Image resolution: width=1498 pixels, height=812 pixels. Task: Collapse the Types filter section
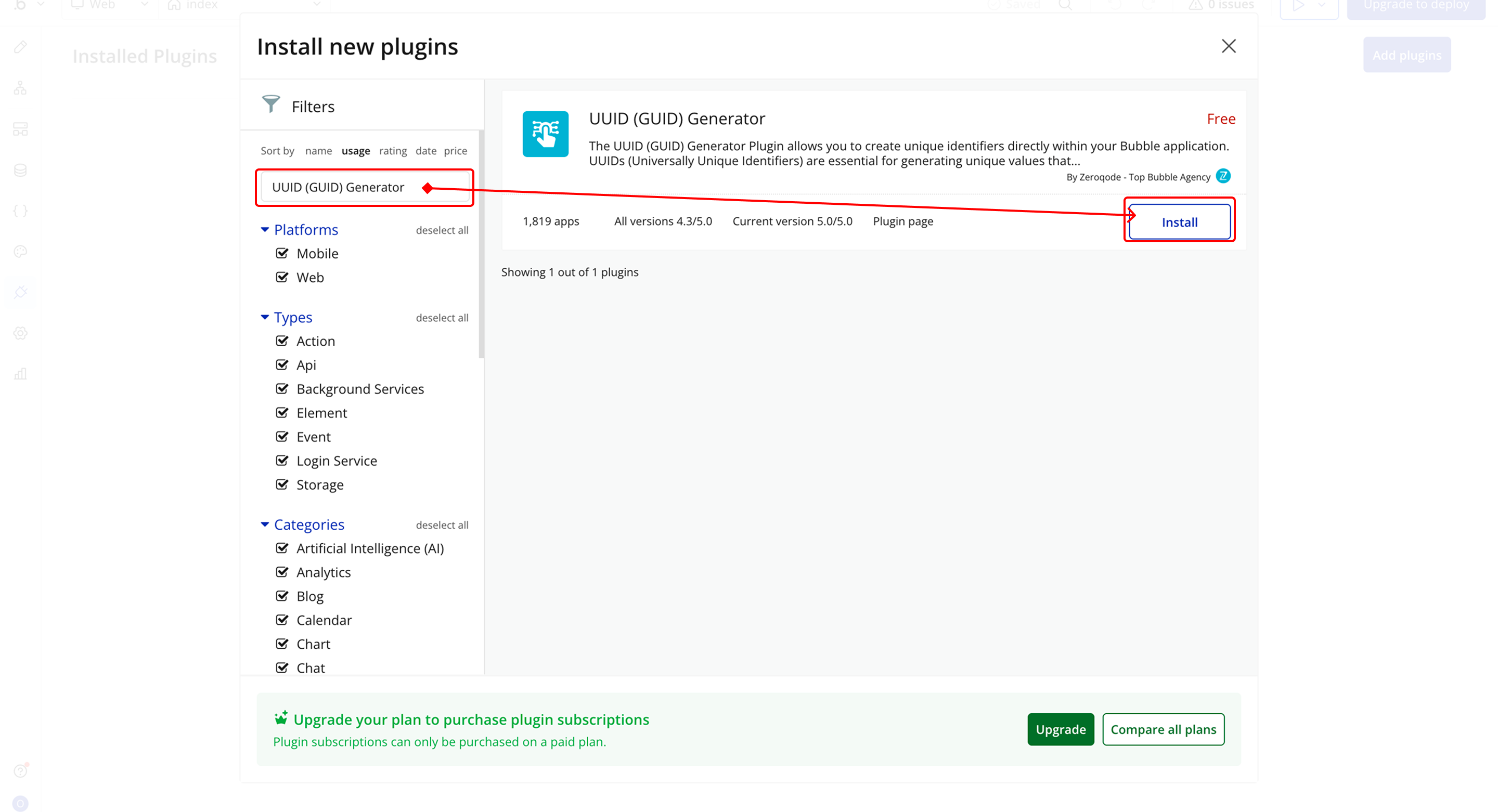[265, 317]
